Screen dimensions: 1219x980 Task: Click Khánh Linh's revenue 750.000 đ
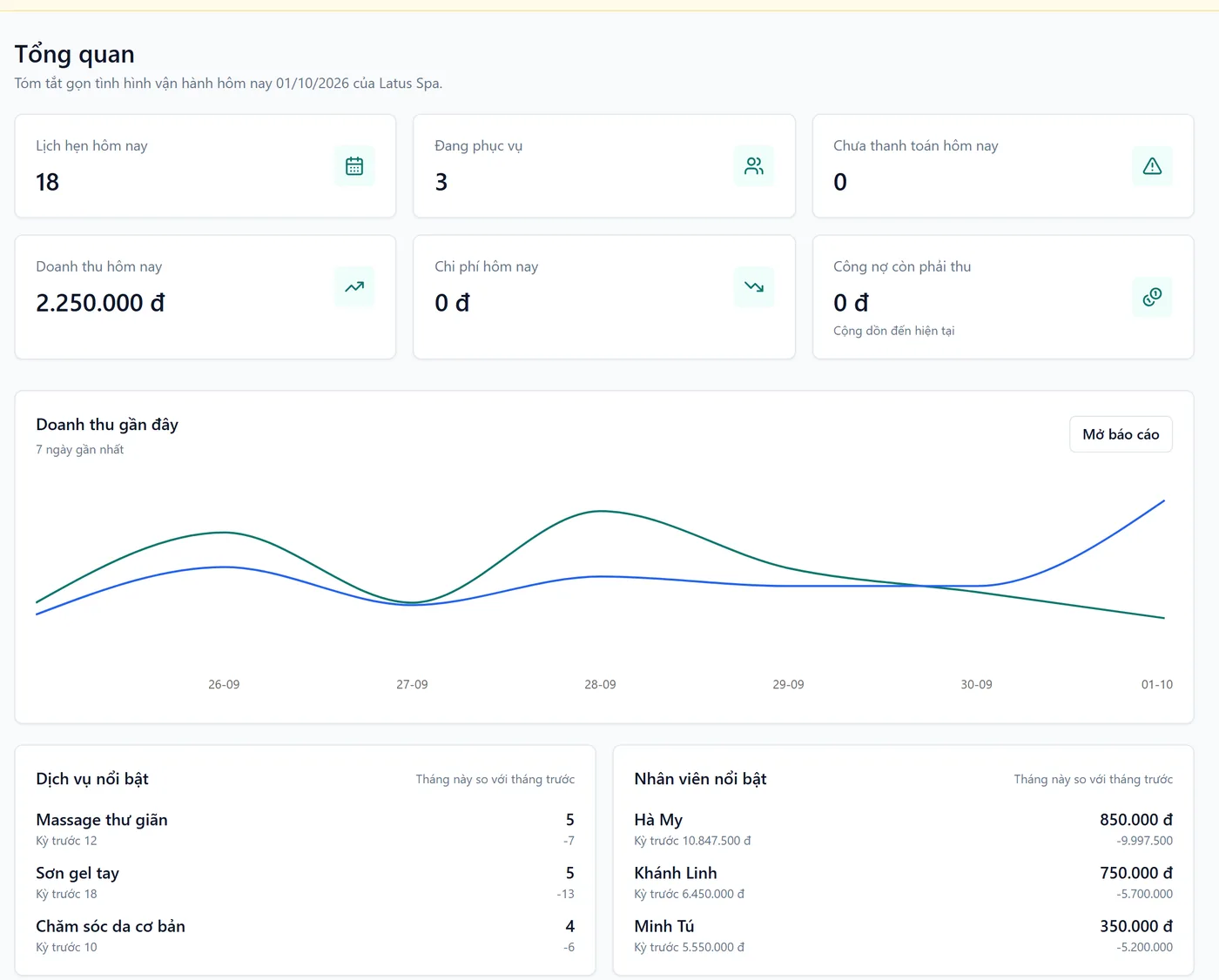pos(1136,873)
